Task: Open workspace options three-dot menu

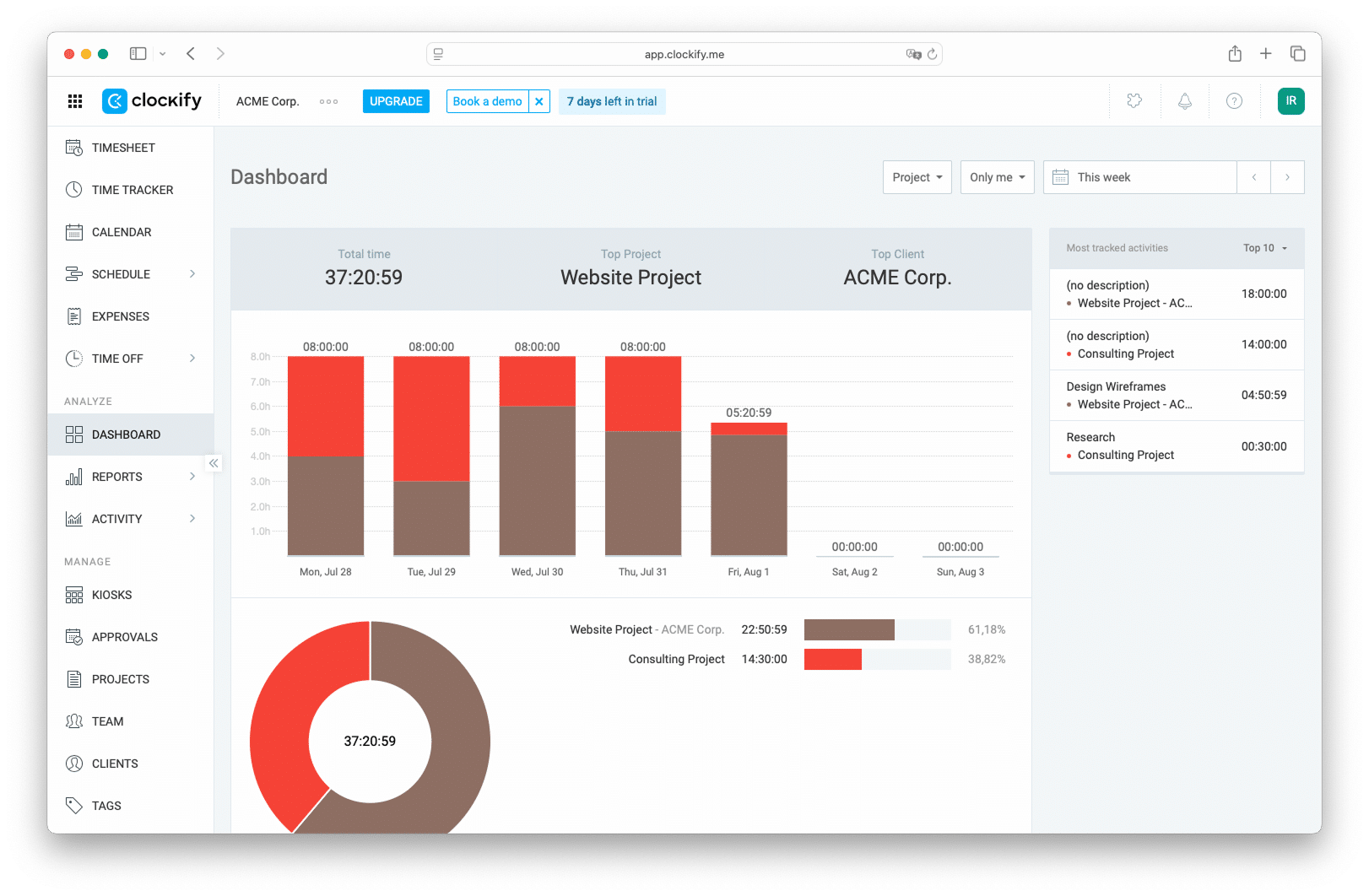Action: click(x=328, y=101)
